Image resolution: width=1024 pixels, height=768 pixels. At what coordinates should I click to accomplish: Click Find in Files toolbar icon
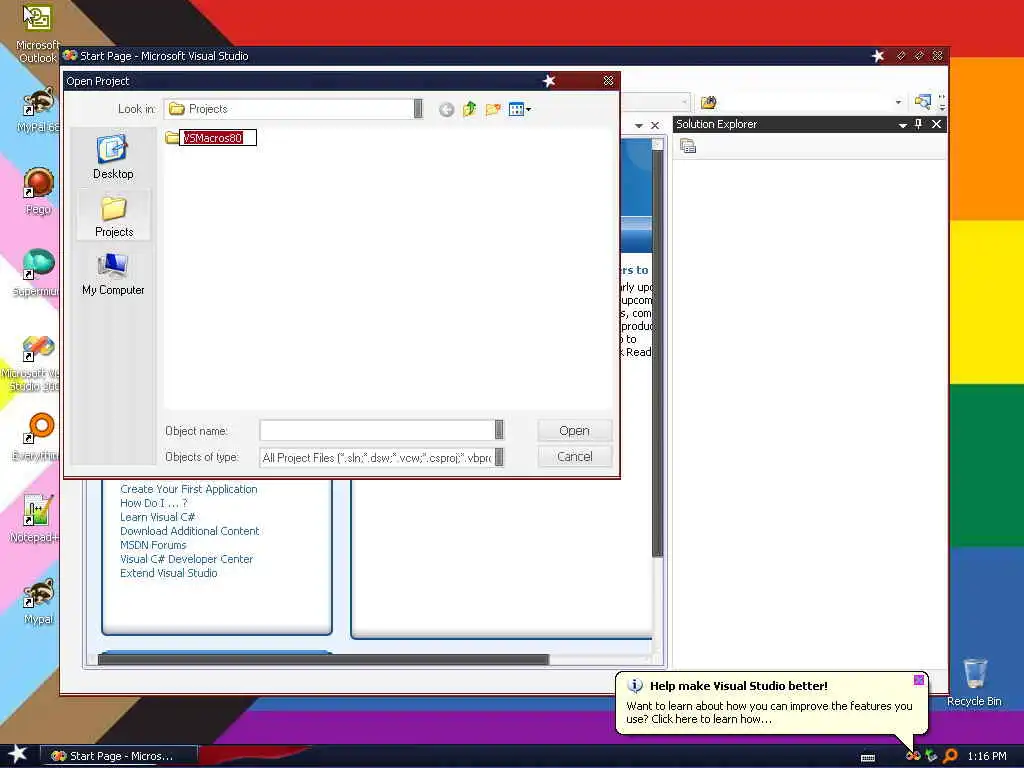click(x=709, y=102)
